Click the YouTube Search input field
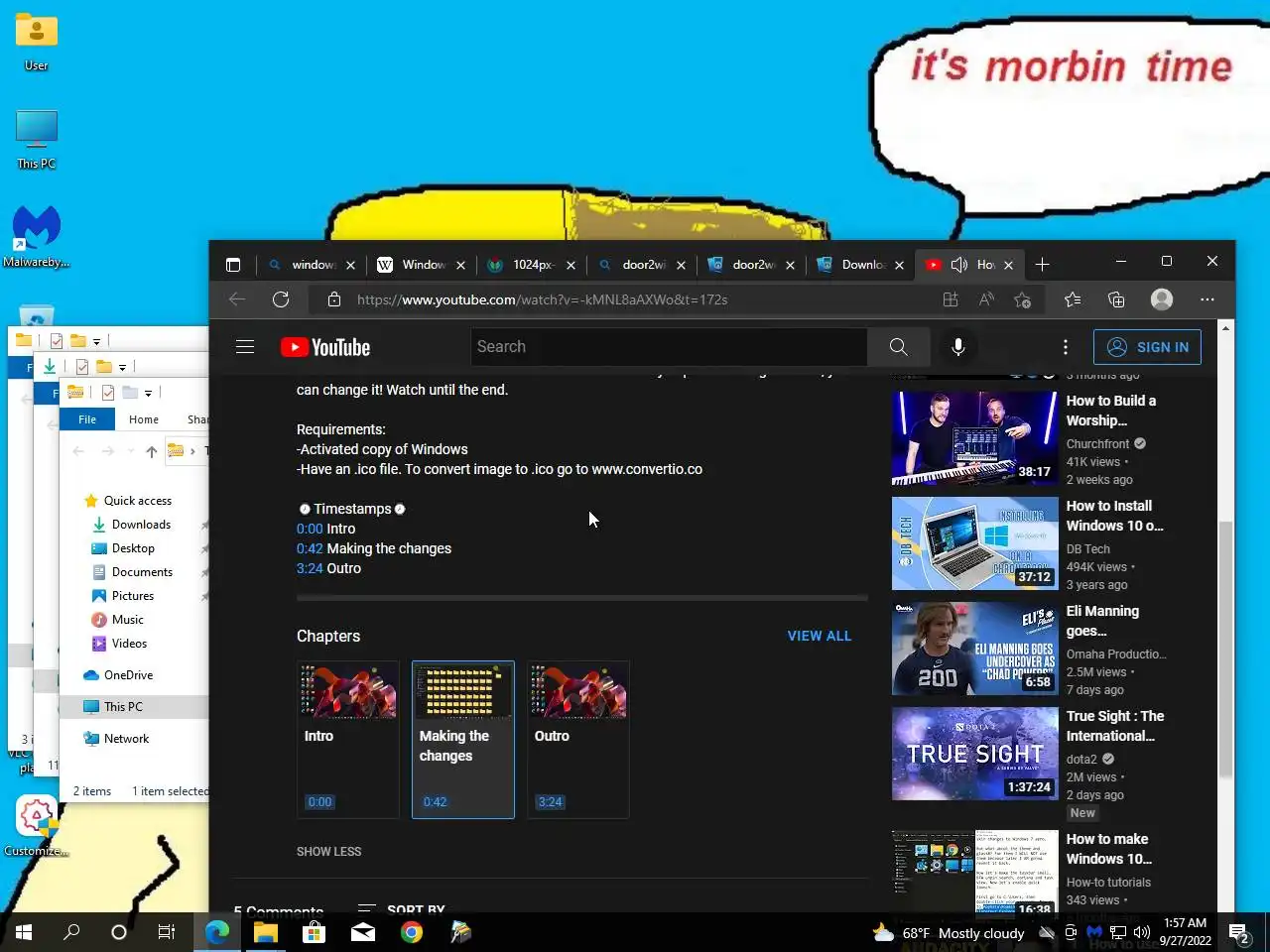The width and height of the screenshot is (1270, 952). pyautogui.click(x=669, y=347)
